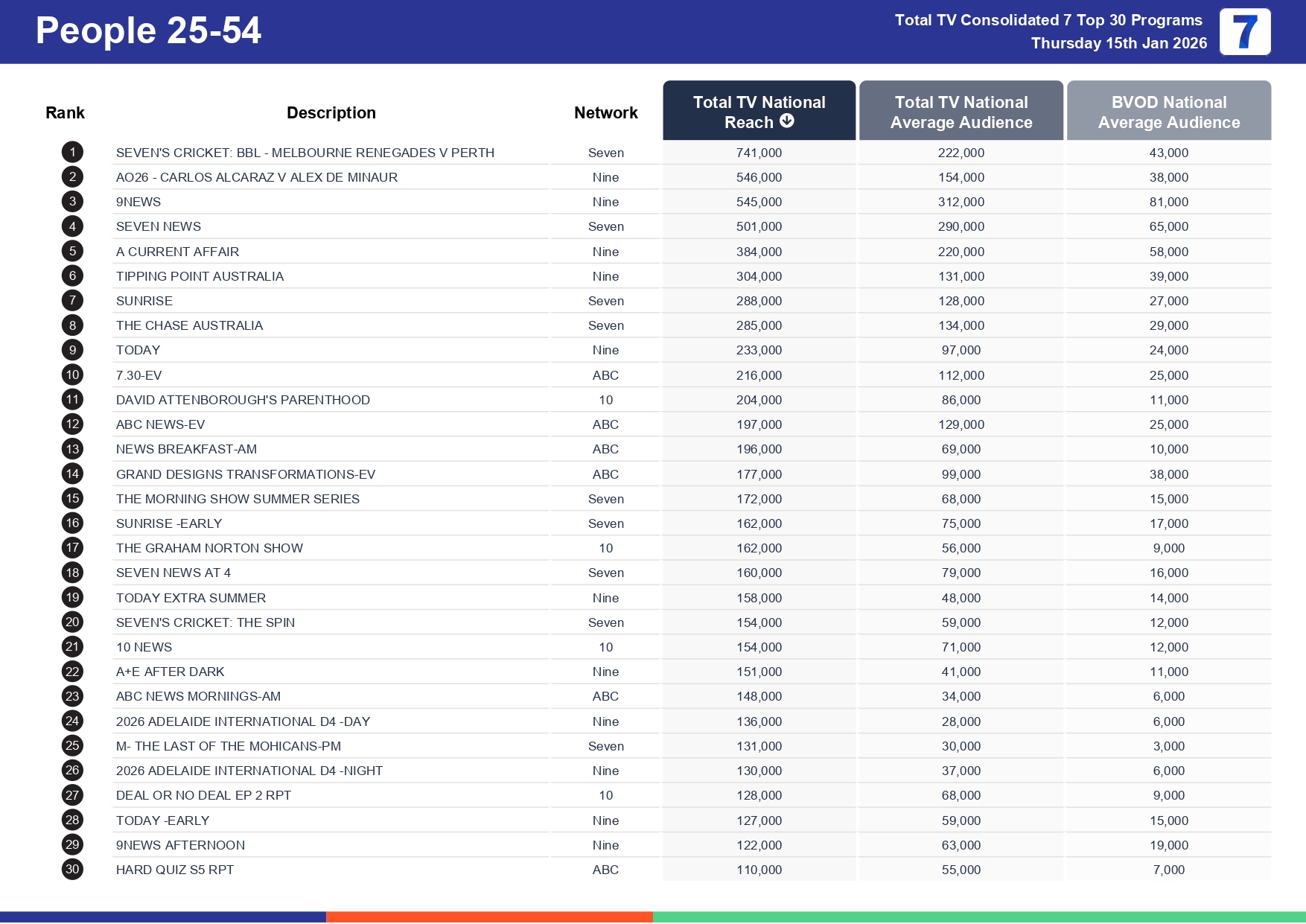Click the rank 30 circle icon
Viewport: 1306px width, 924px height.
coord(72,869)
